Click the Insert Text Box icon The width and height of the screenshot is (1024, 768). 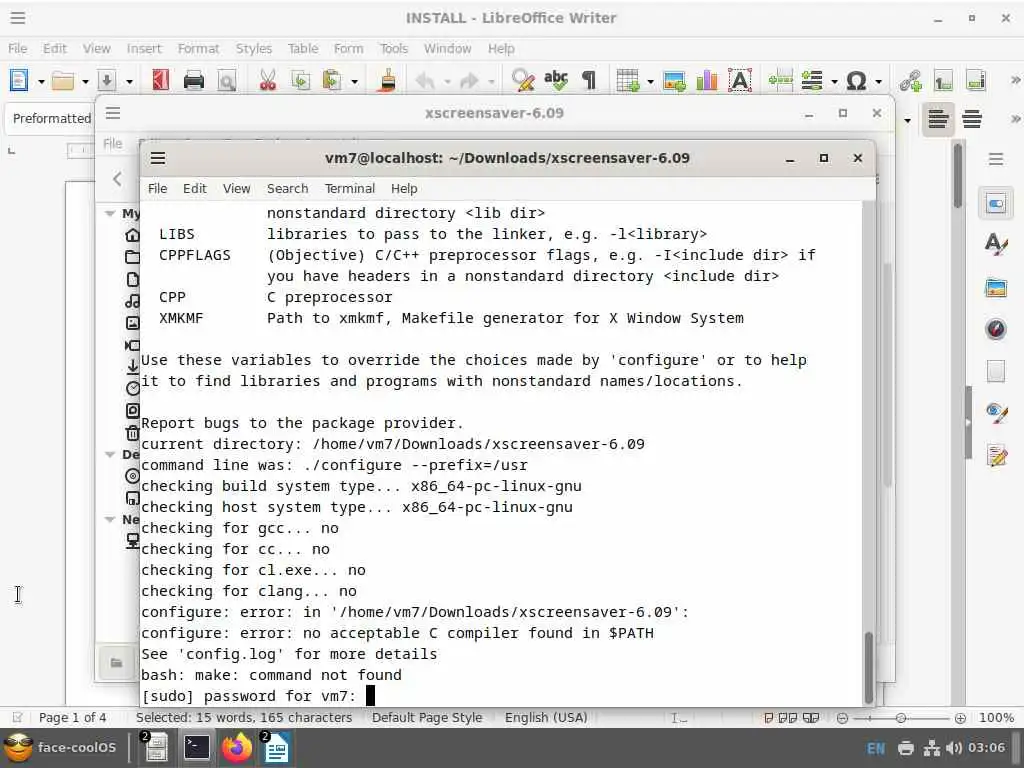(740, 80)
